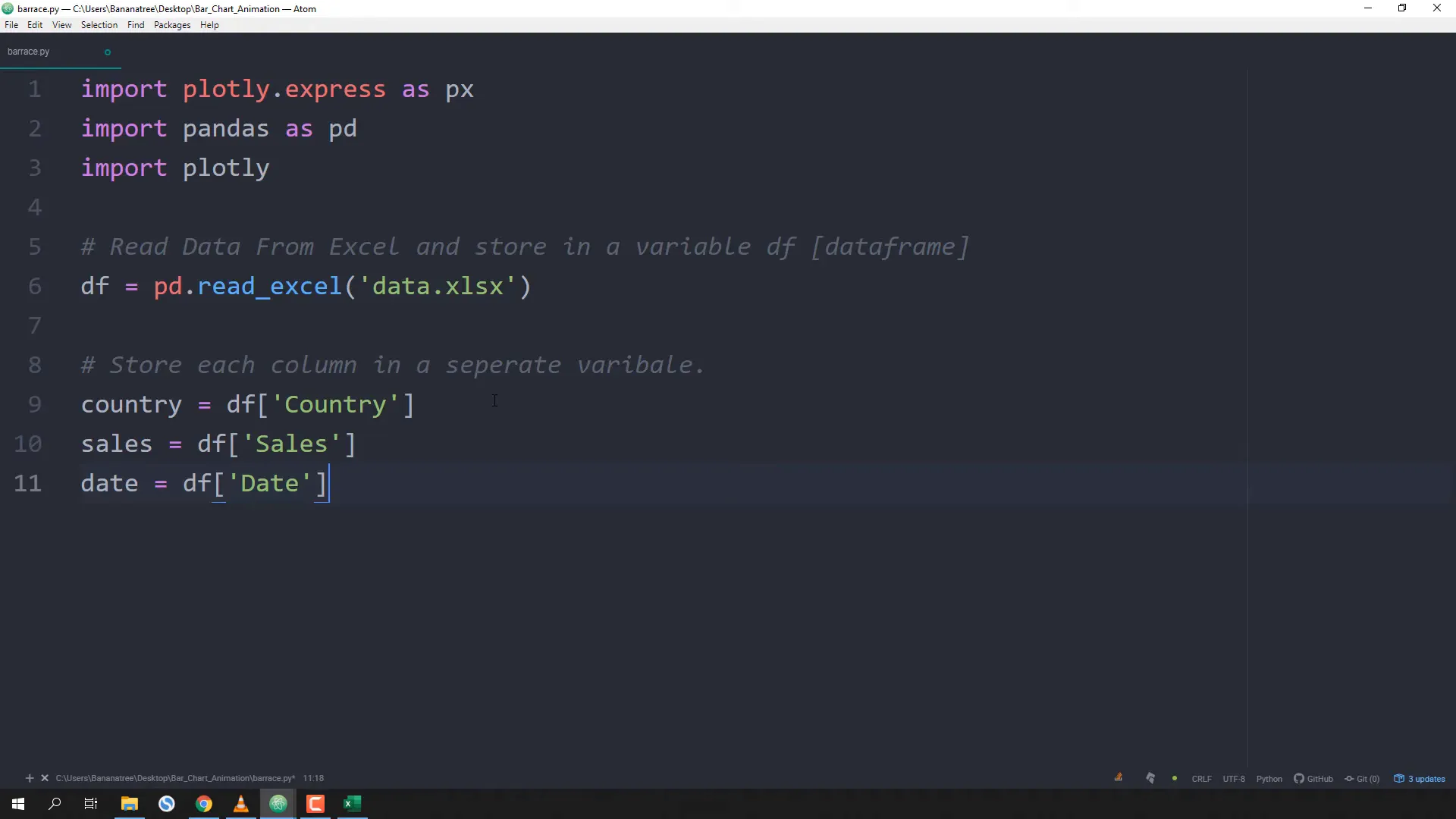Change line ending from CRLF
Screen dimensions: 1456x819
(x=1201, y=779)
